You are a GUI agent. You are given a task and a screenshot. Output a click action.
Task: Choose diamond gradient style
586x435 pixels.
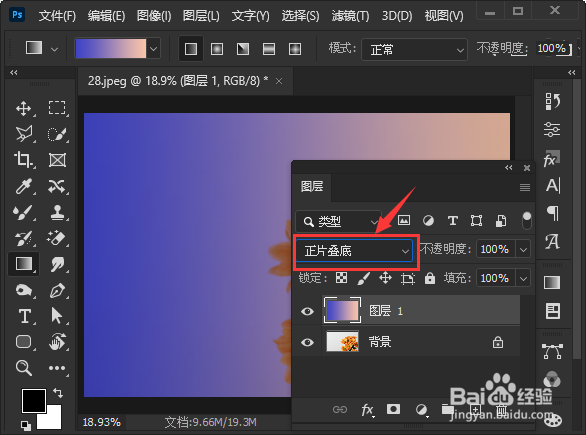[x=295, y=49]
